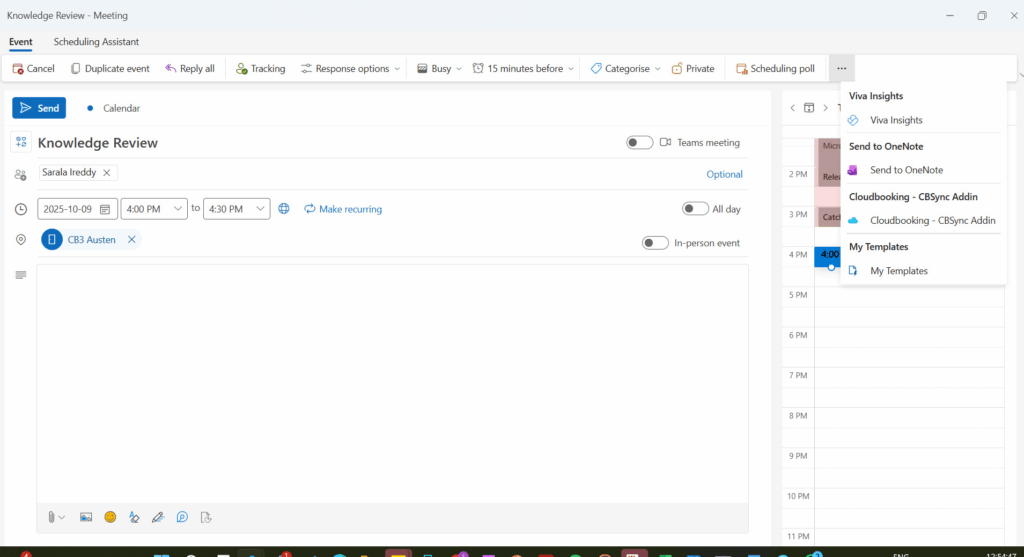The image size is (1024, 557).
Task: Select Send to OneNote from the menu
Action: 906,170
